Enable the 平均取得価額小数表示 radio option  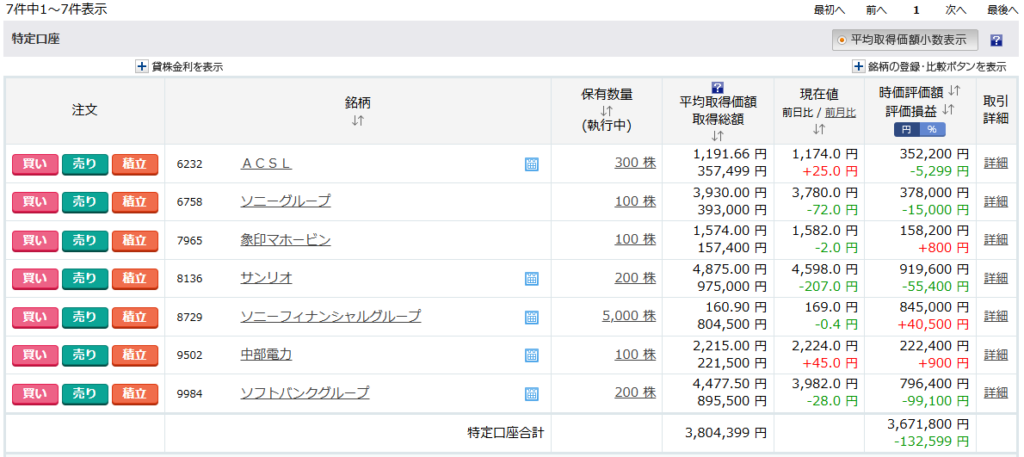click(842, 40)
